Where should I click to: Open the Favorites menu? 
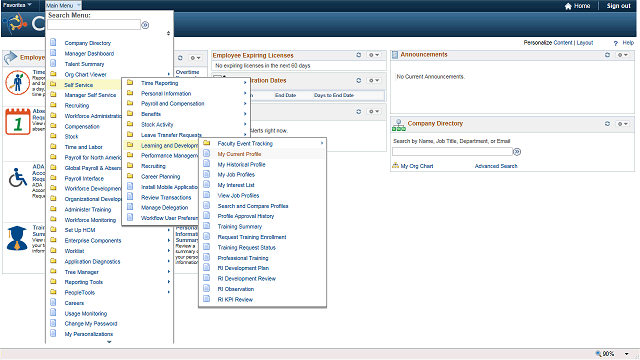[x=17, y=5]
